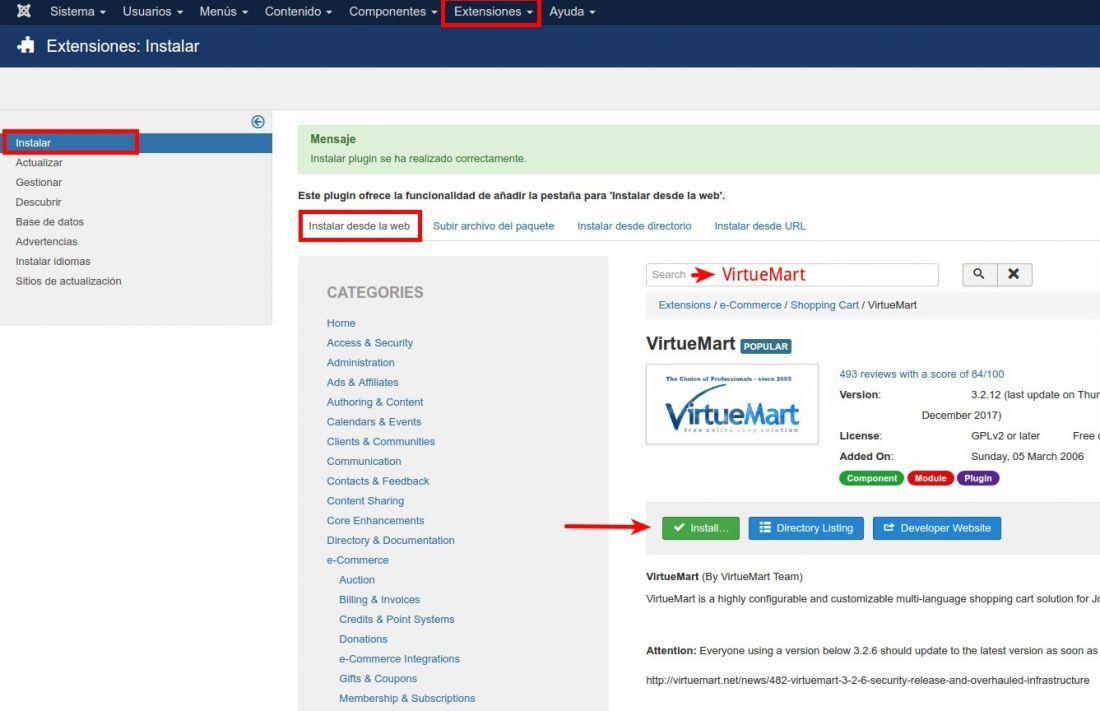Screen dimensions: 1100x711
Task: Click the Shopping Cart breadcrumb link
Action: pyautogui.click(x=824, y=305)
